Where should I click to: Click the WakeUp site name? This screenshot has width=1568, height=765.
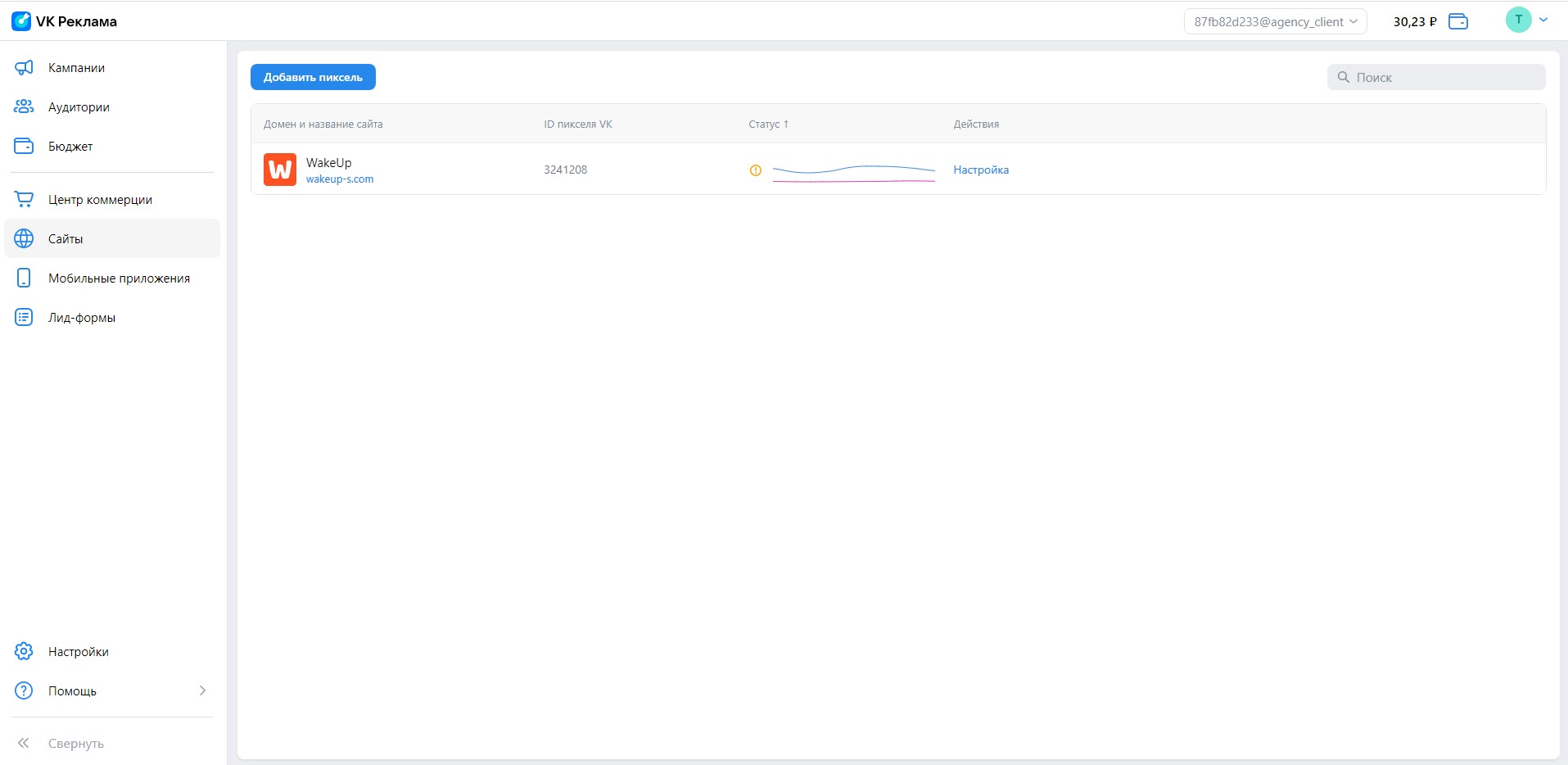[328, 162]
